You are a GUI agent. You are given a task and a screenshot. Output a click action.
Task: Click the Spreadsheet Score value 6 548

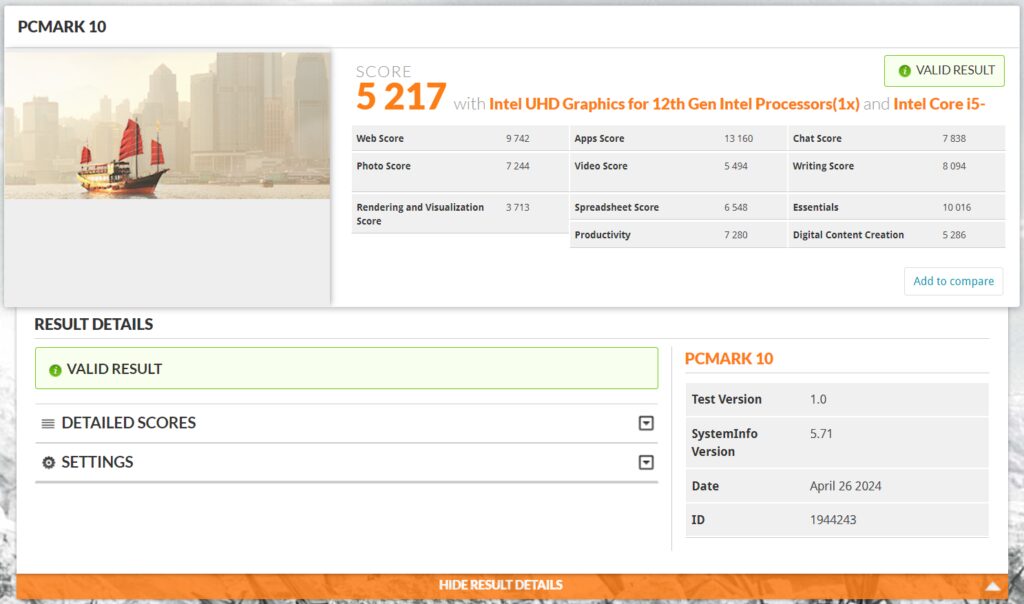coord(736,207)
